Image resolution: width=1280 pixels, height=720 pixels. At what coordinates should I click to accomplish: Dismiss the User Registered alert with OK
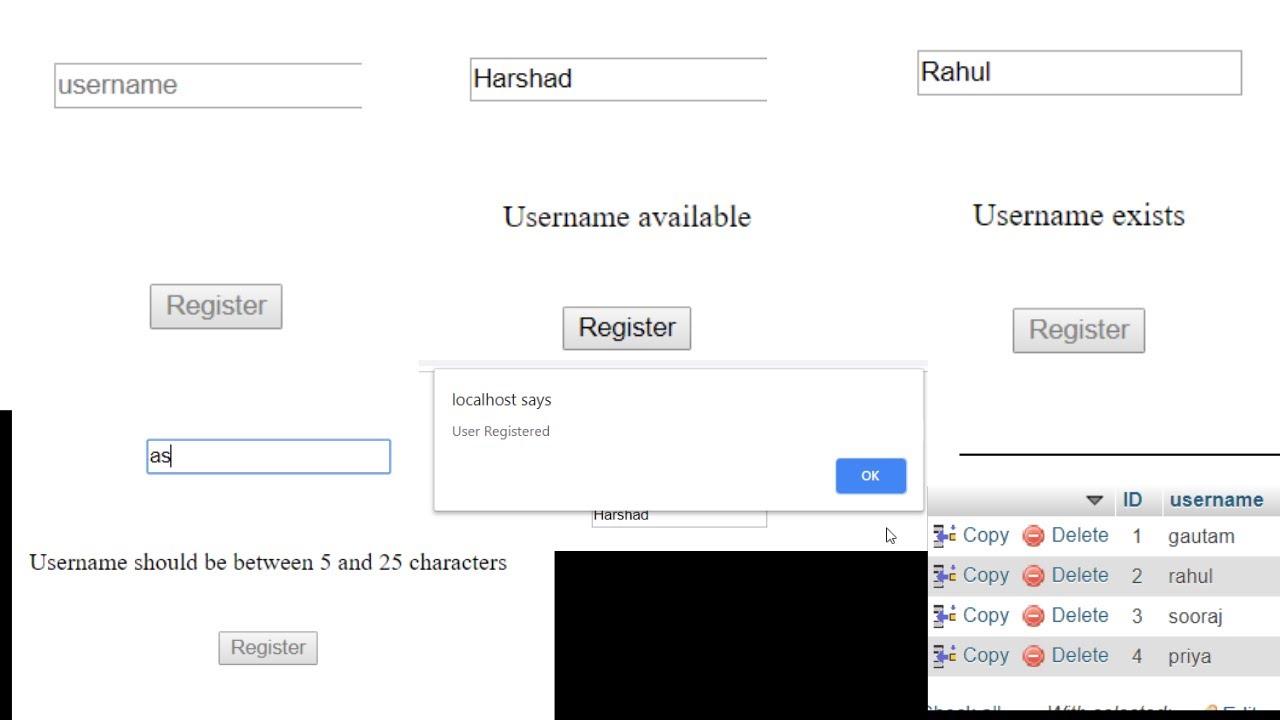[x=870, y=476]
